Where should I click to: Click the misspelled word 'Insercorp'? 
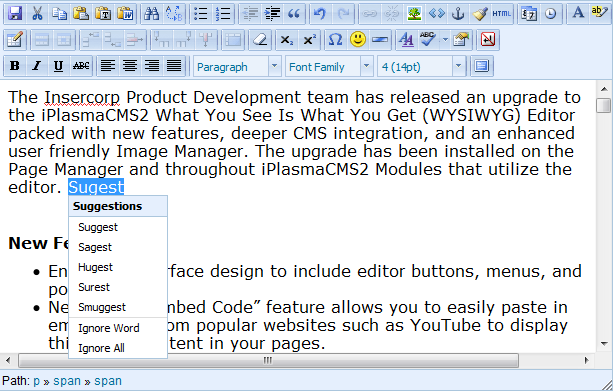click(82, 98)
